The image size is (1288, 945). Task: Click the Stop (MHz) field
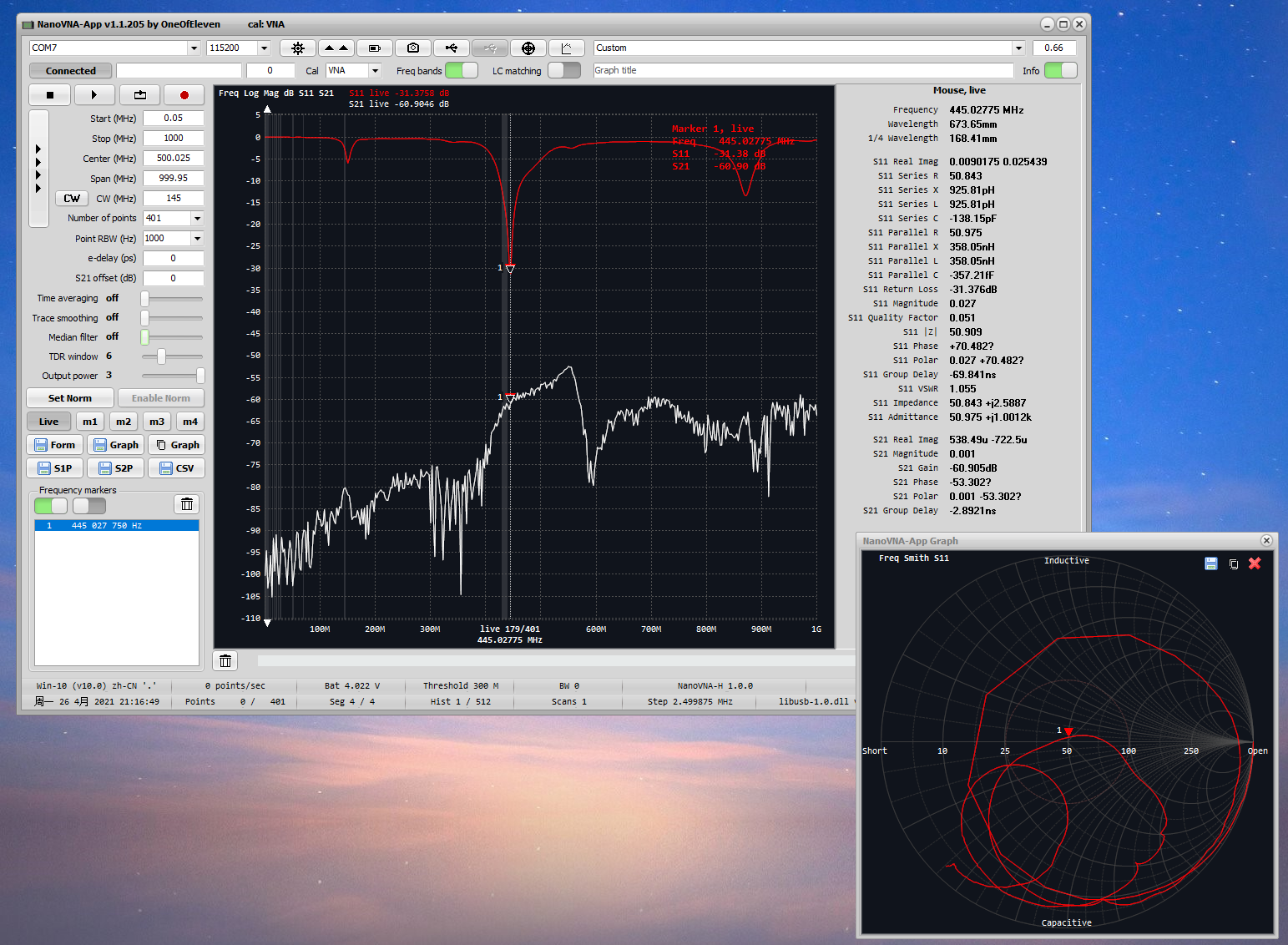[173, 139]
